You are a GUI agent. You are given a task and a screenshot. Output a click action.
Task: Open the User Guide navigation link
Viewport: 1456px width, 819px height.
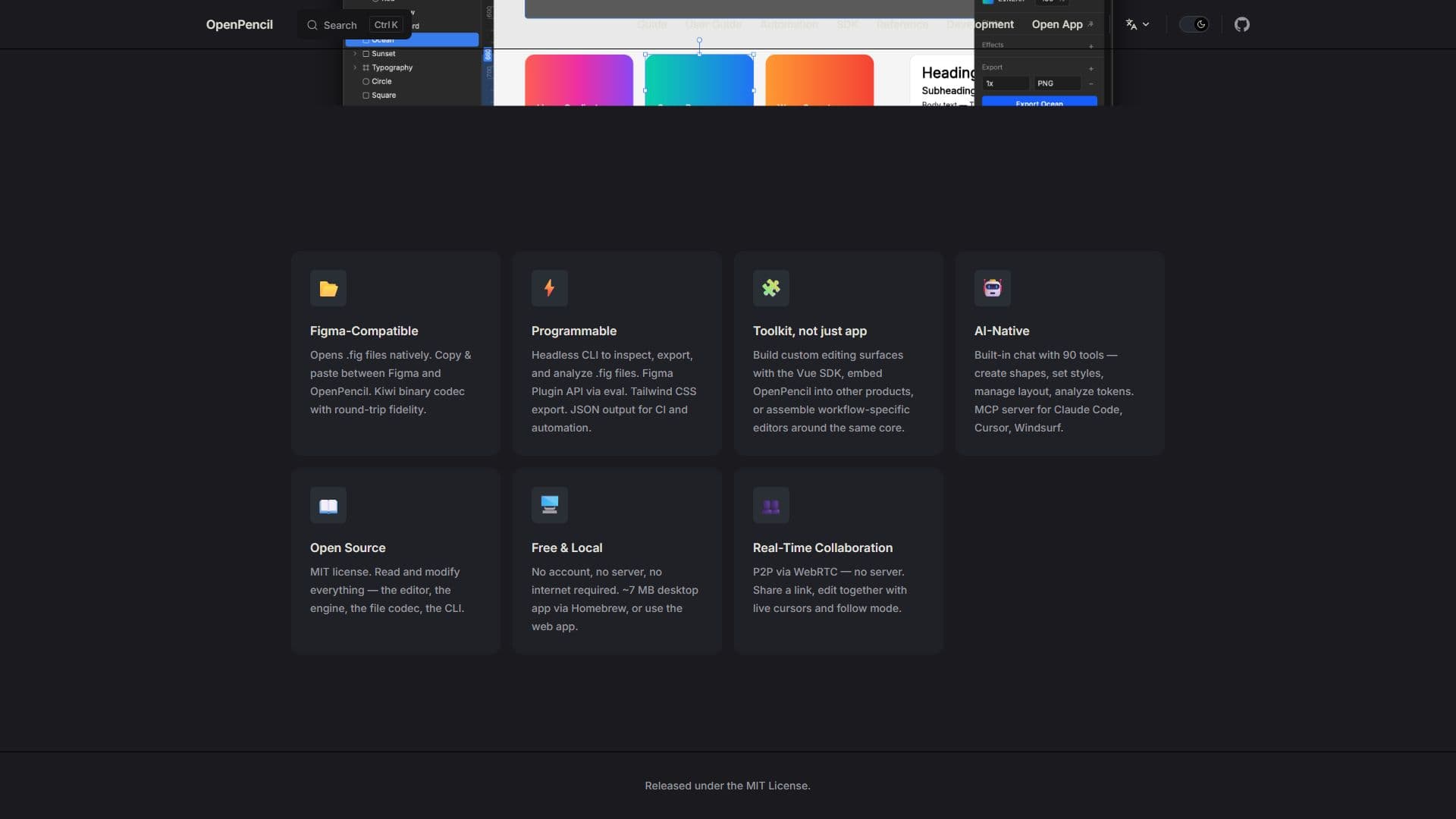point(713,24)
